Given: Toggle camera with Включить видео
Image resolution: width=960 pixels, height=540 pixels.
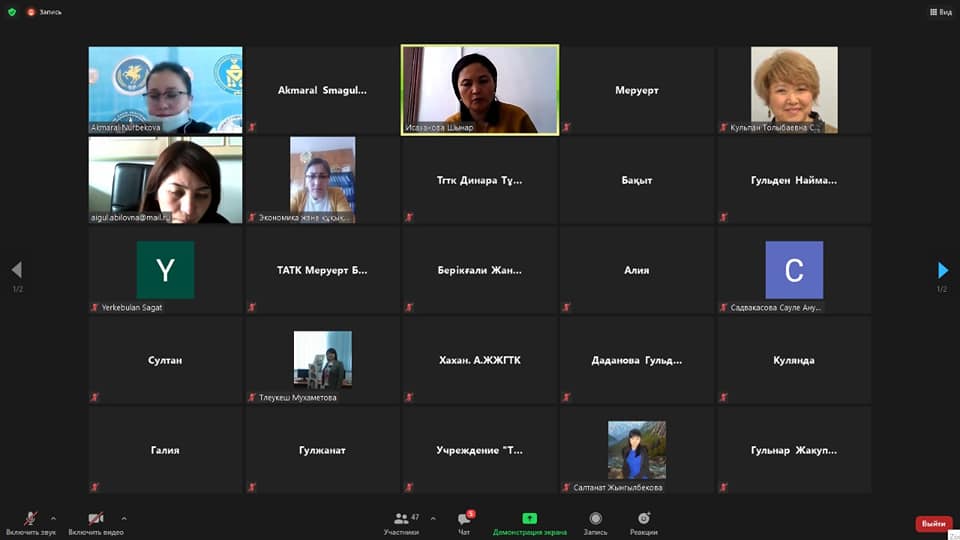Looking at the screenshot, I should tap(95, 522).
